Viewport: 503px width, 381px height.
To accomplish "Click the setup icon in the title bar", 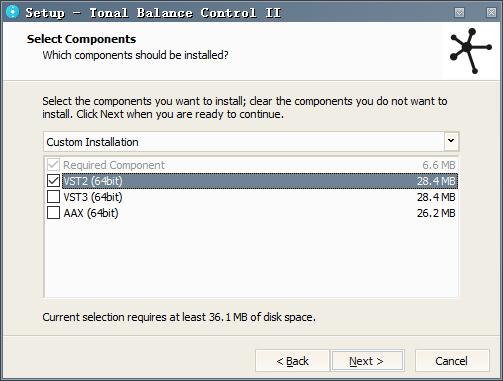I will (x=13, y=12).
